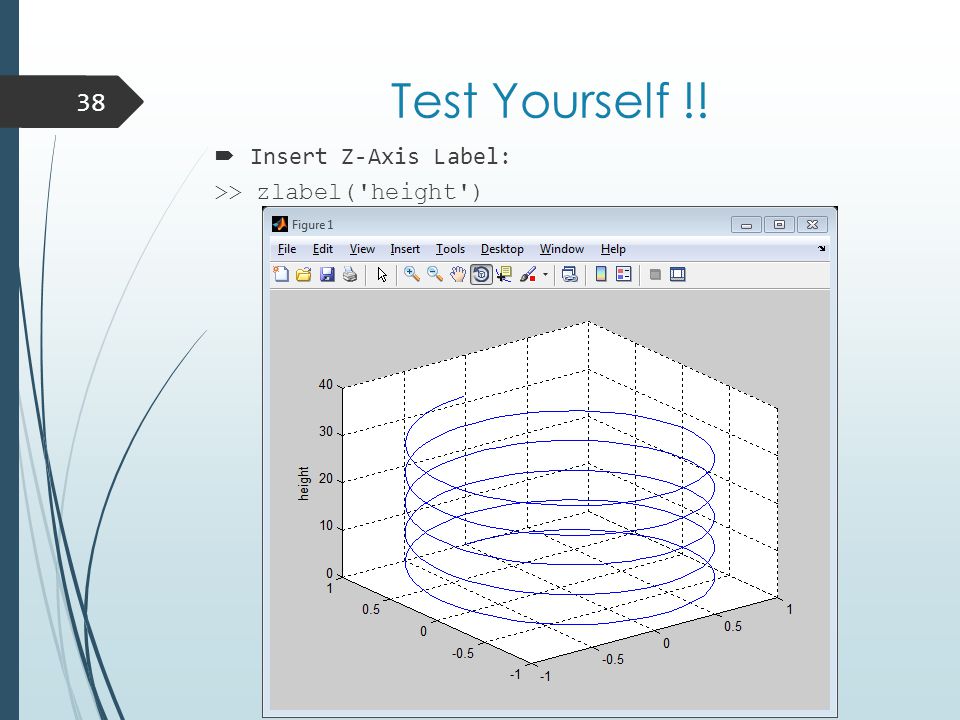The image size is (960, 720).
Task: Dock the figure using the arrow icon
Action: tap(821, 249)
